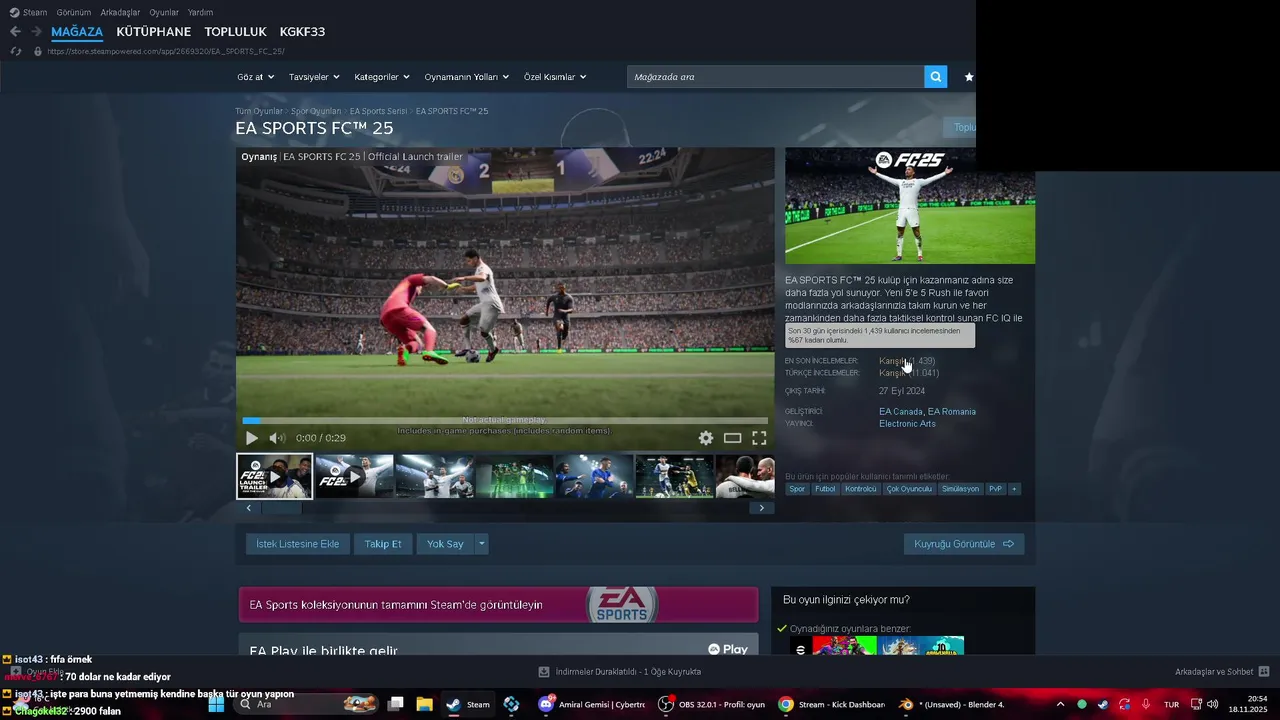Image resolution: width=1280 pixels, height=720 pixels.
Task: Select the second FC25 trailer thumbnail
Action: [354, 476]
